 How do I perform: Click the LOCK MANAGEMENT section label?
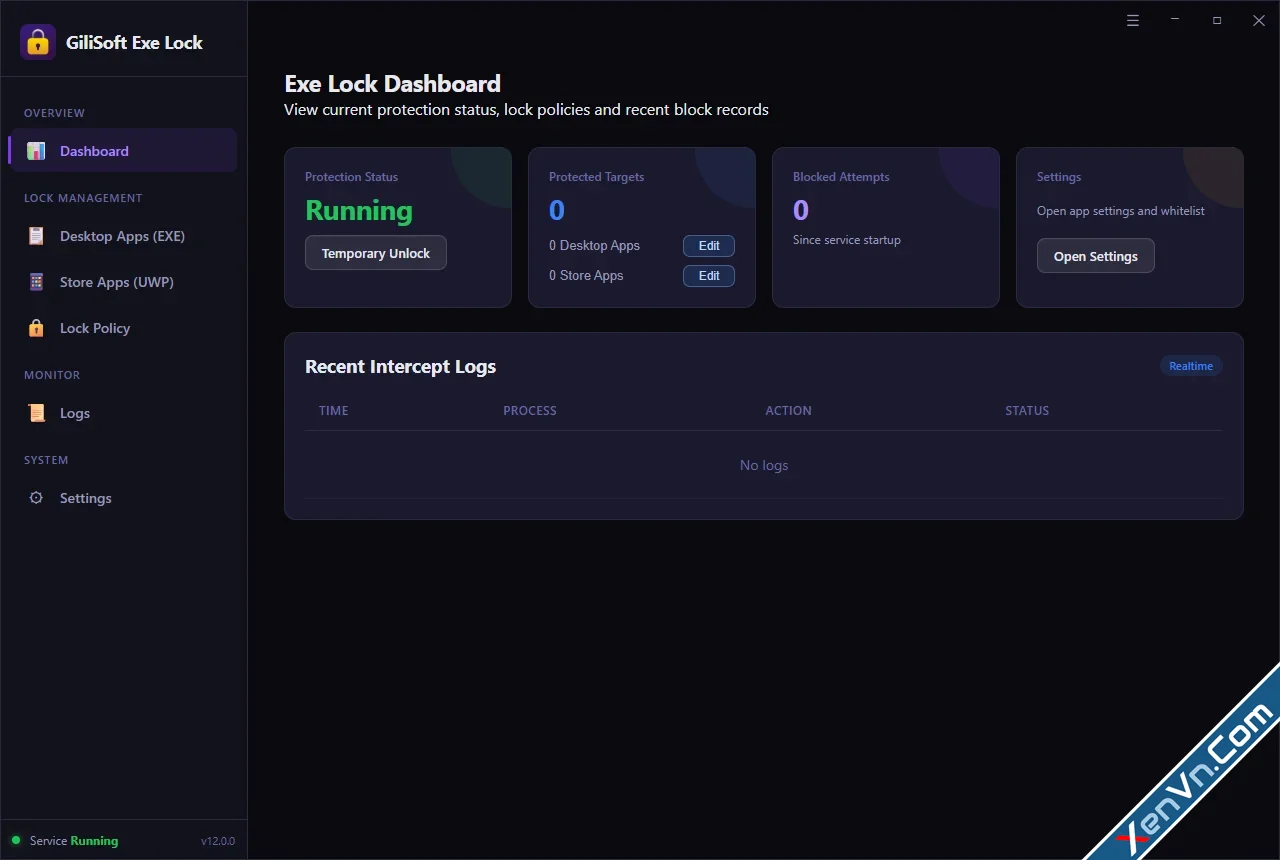coord(83,198)
